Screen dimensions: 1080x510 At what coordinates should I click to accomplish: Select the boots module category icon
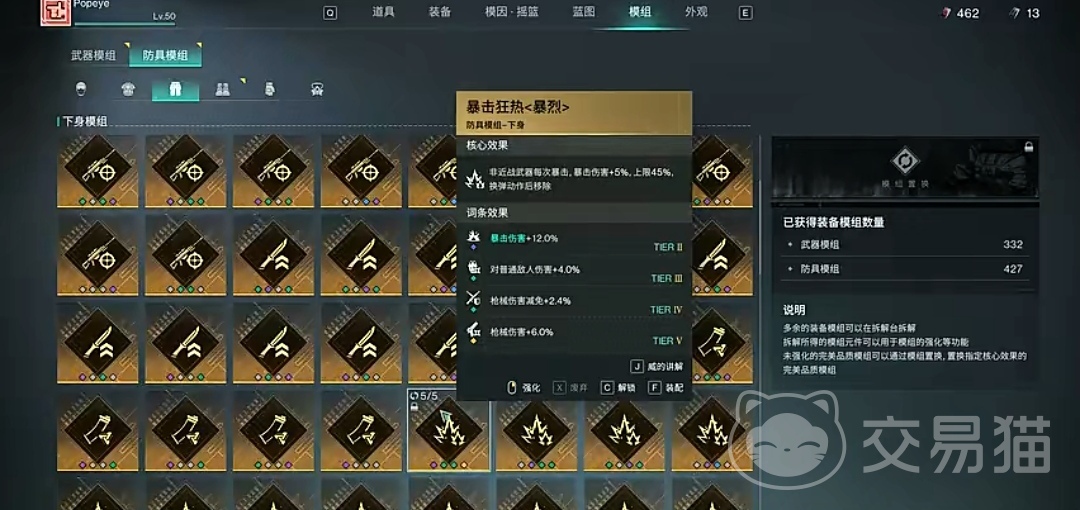click(x=222, y=90)
